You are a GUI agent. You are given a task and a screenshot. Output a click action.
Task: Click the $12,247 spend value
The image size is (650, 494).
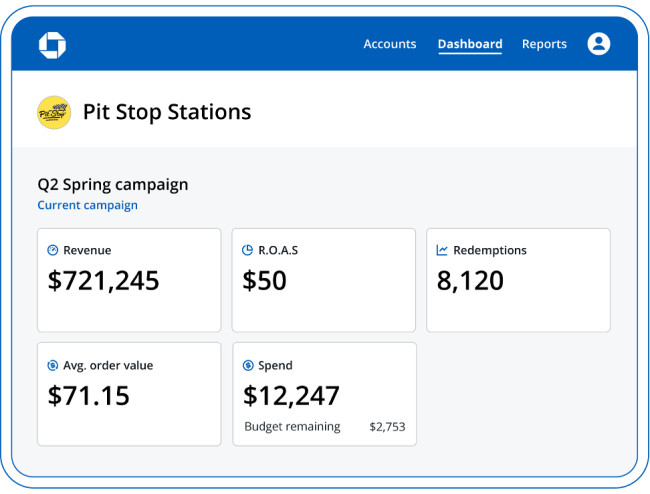point(291,395)
